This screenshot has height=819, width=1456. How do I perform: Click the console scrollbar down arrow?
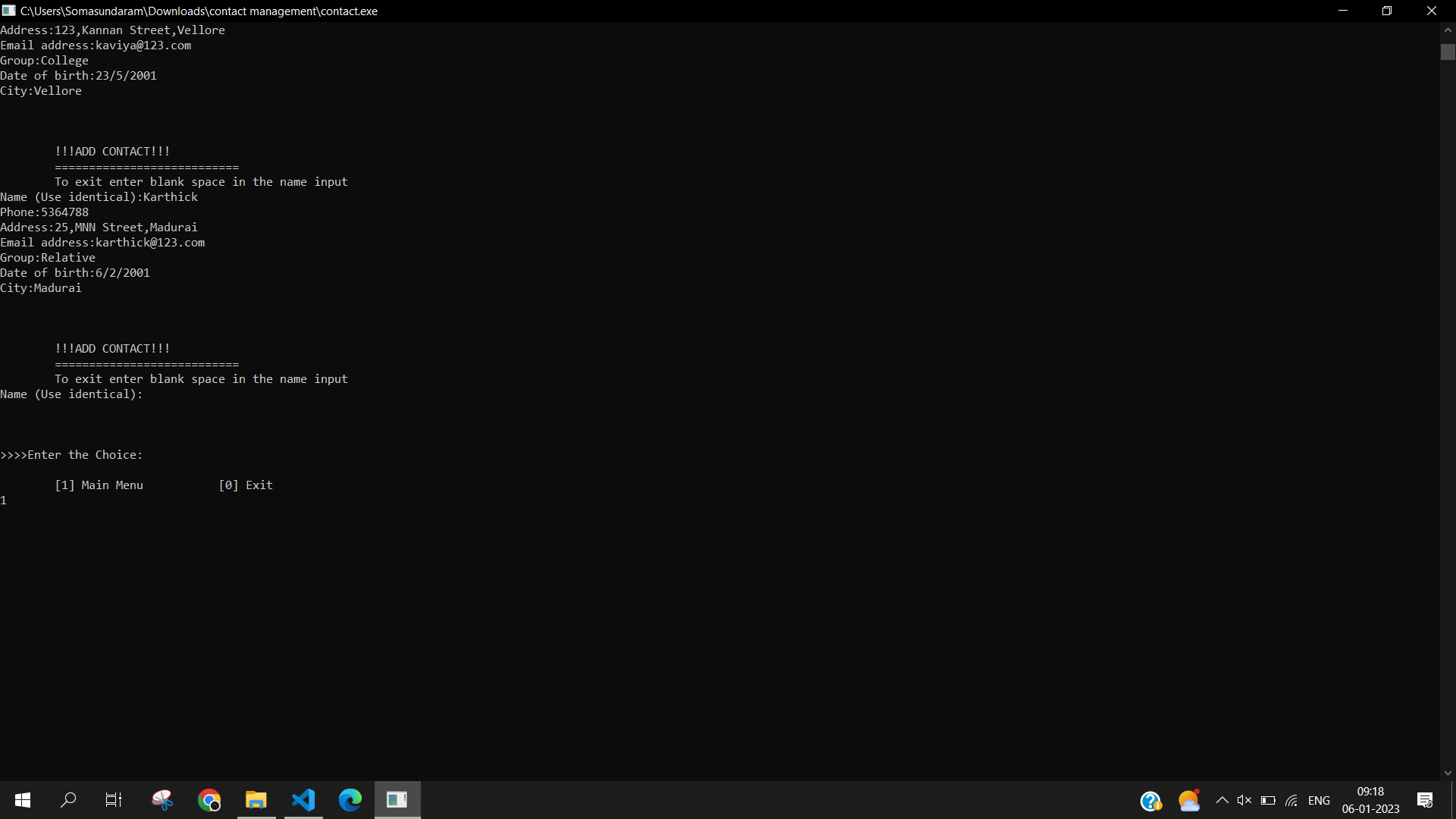1448,773
